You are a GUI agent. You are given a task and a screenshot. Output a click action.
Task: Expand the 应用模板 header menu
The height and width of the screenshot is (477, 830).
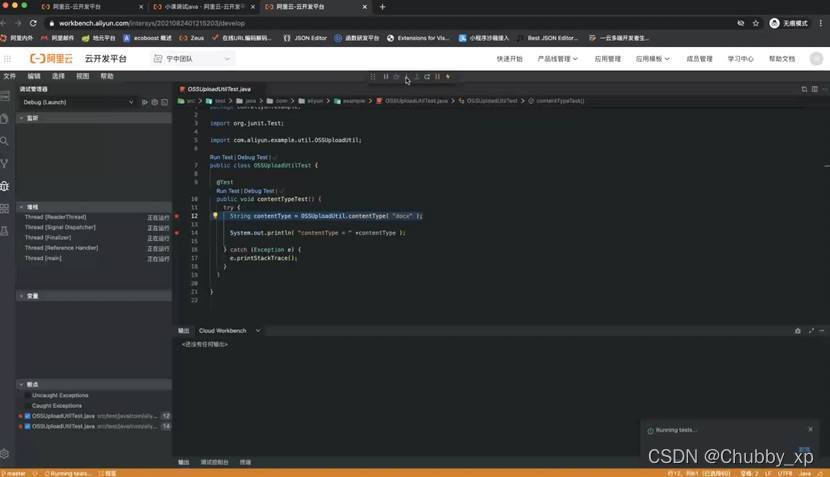click(x=652, y=59)
